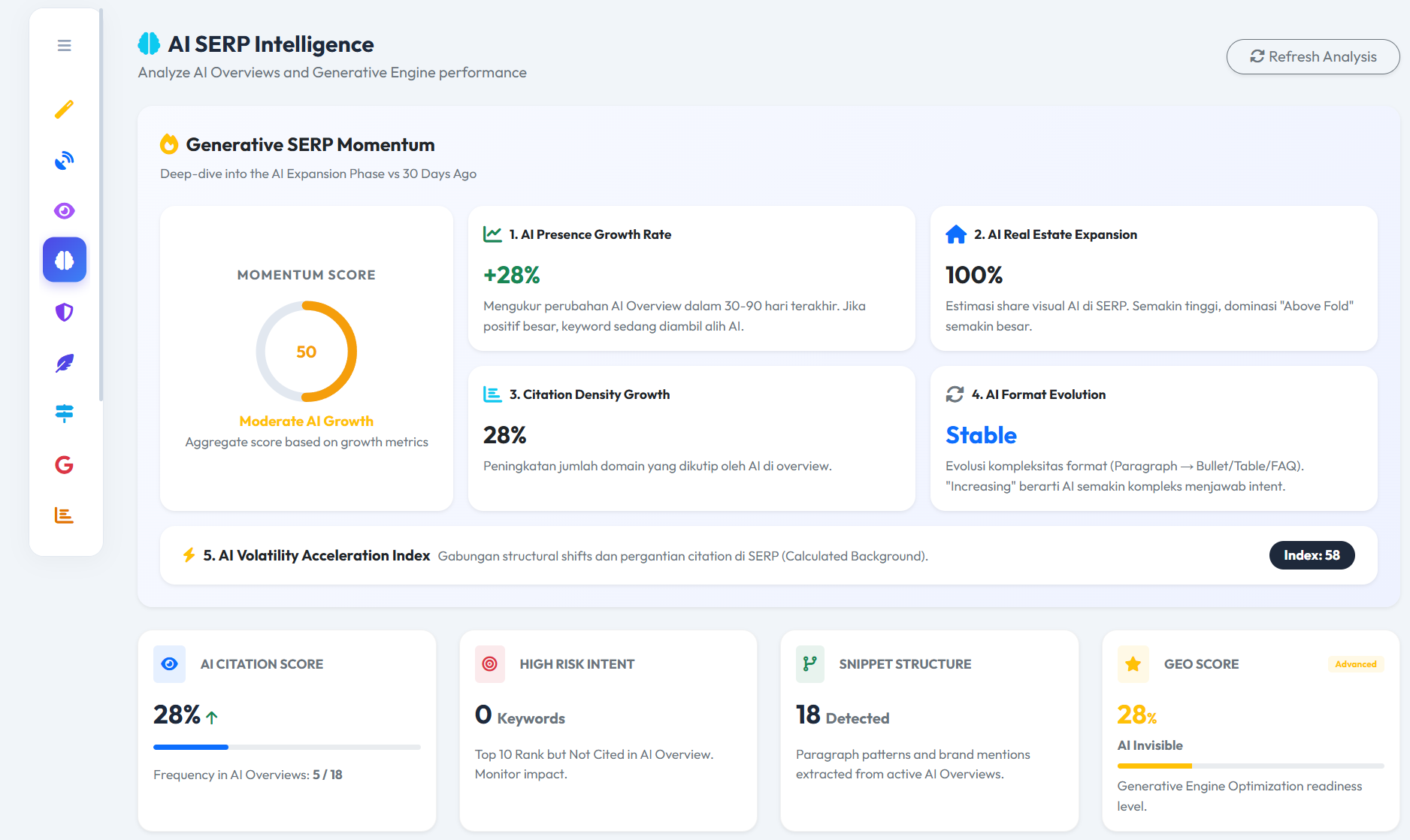
Task: Click the blue eye icon in AI Citation Score card
Action: (170, 664)
